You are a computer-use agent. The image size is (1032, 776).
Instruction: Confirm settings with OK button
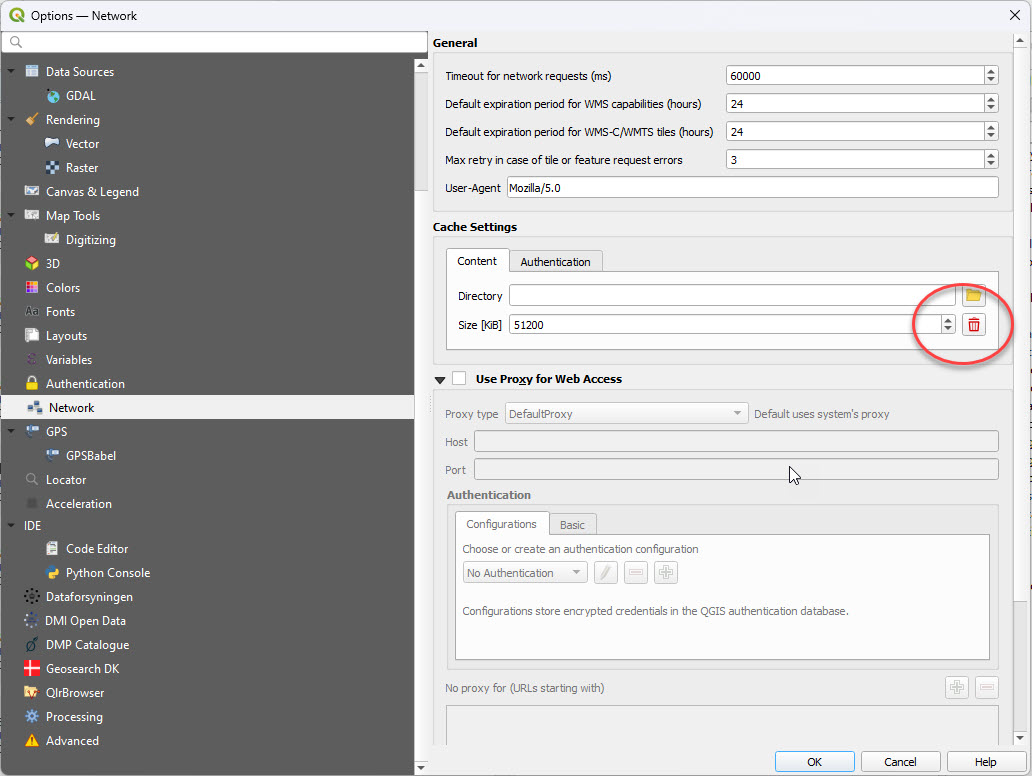coord(815,762)
